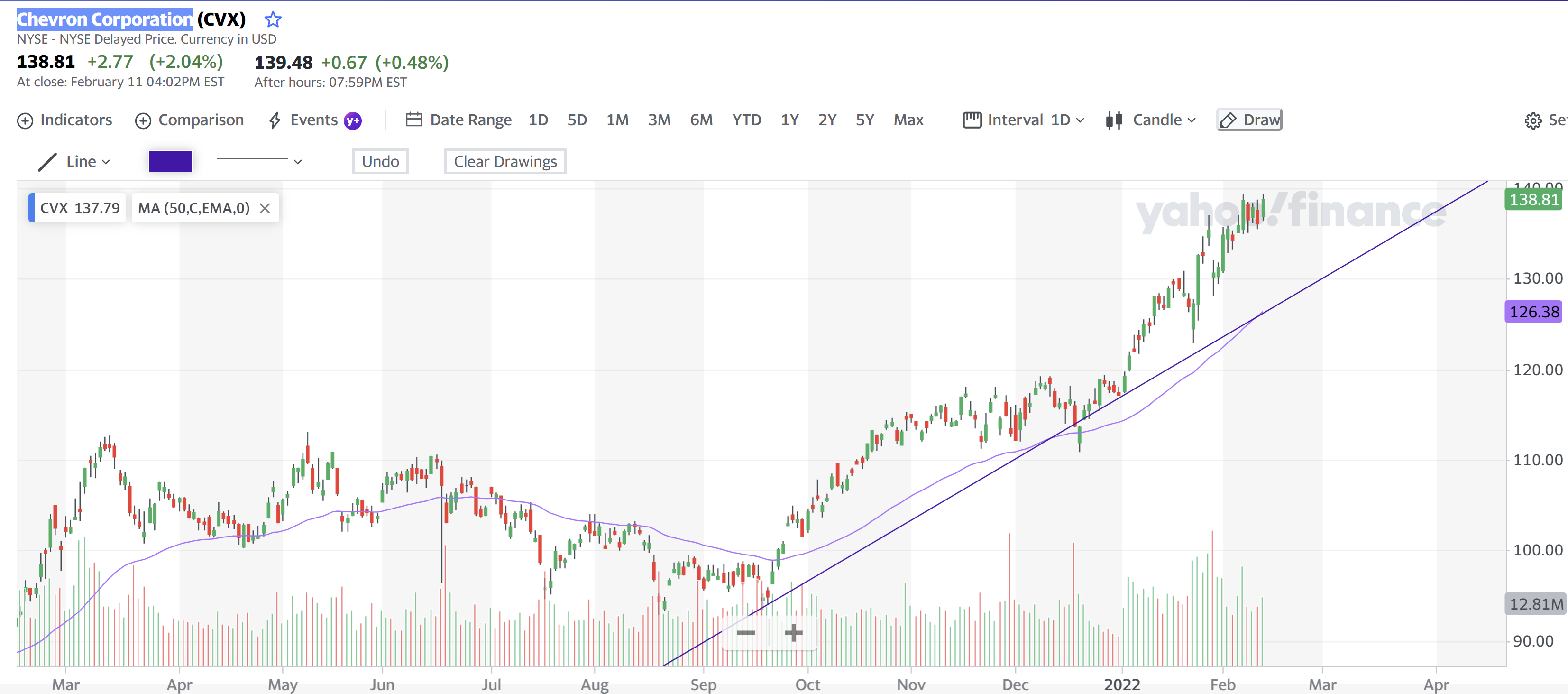The width and height of the screenshot is (1568, 694).
Task: Click the 130.00 price axis label
Action: [1538, 278]
